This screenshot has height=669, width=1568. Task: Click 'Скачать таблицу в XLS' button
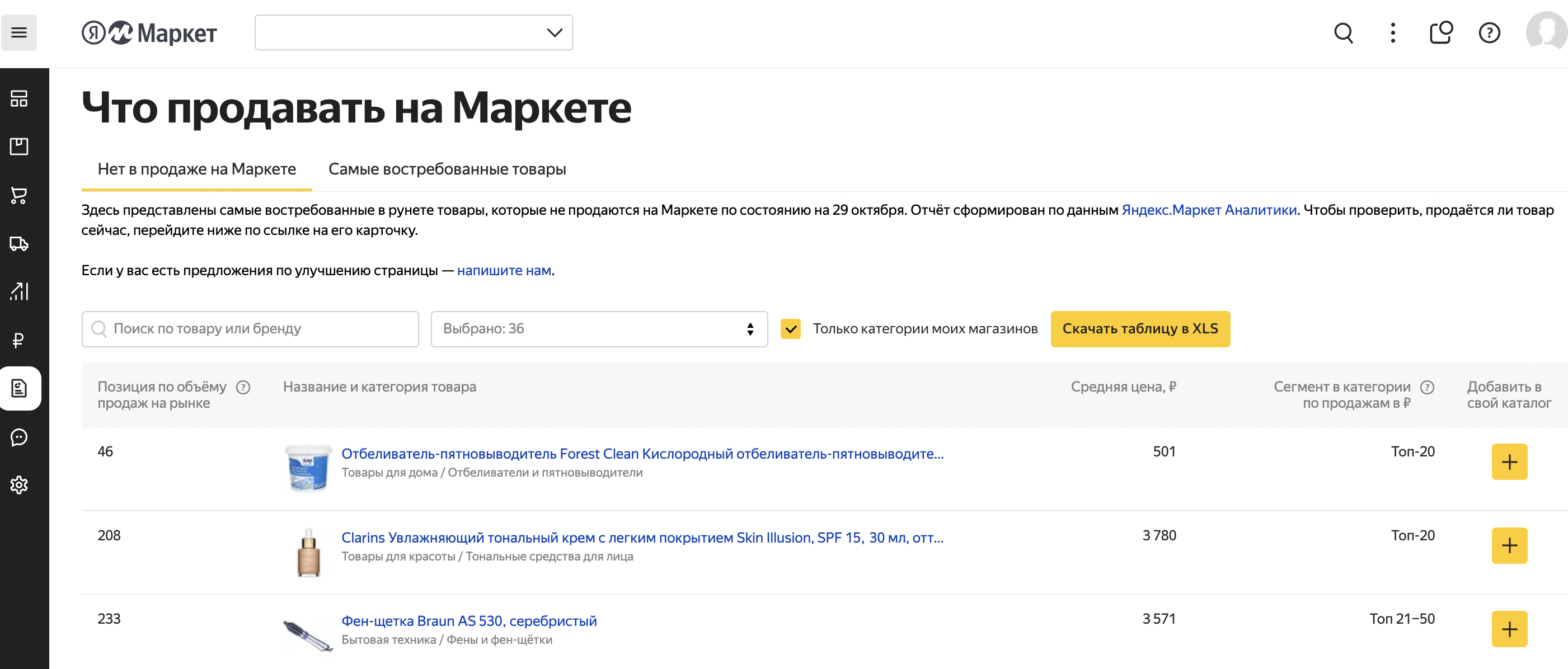(x=1140, y=329)
